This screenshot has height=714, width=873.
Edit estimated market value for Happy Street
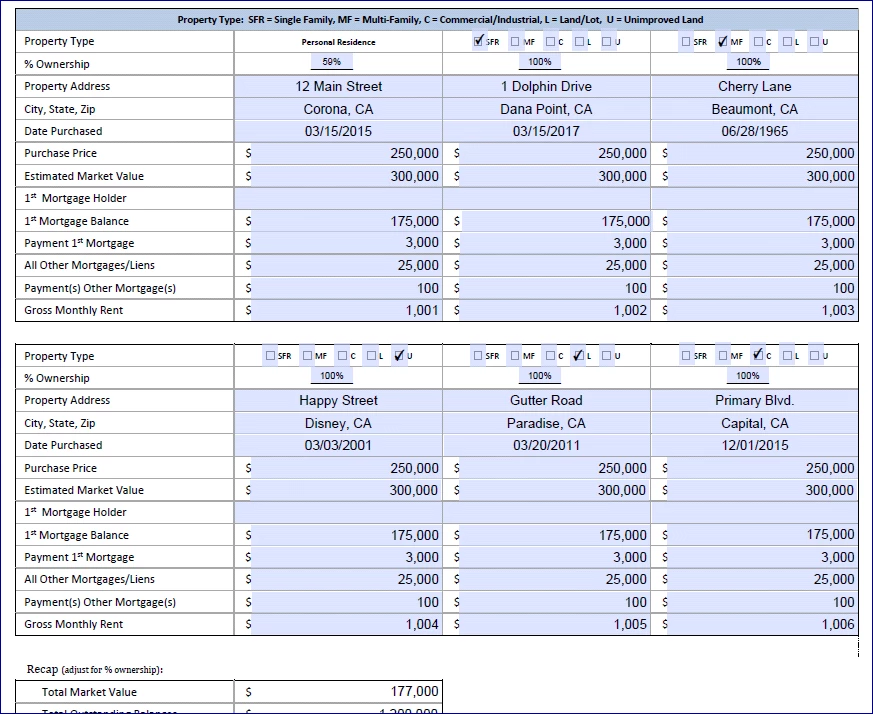(346, 490)
